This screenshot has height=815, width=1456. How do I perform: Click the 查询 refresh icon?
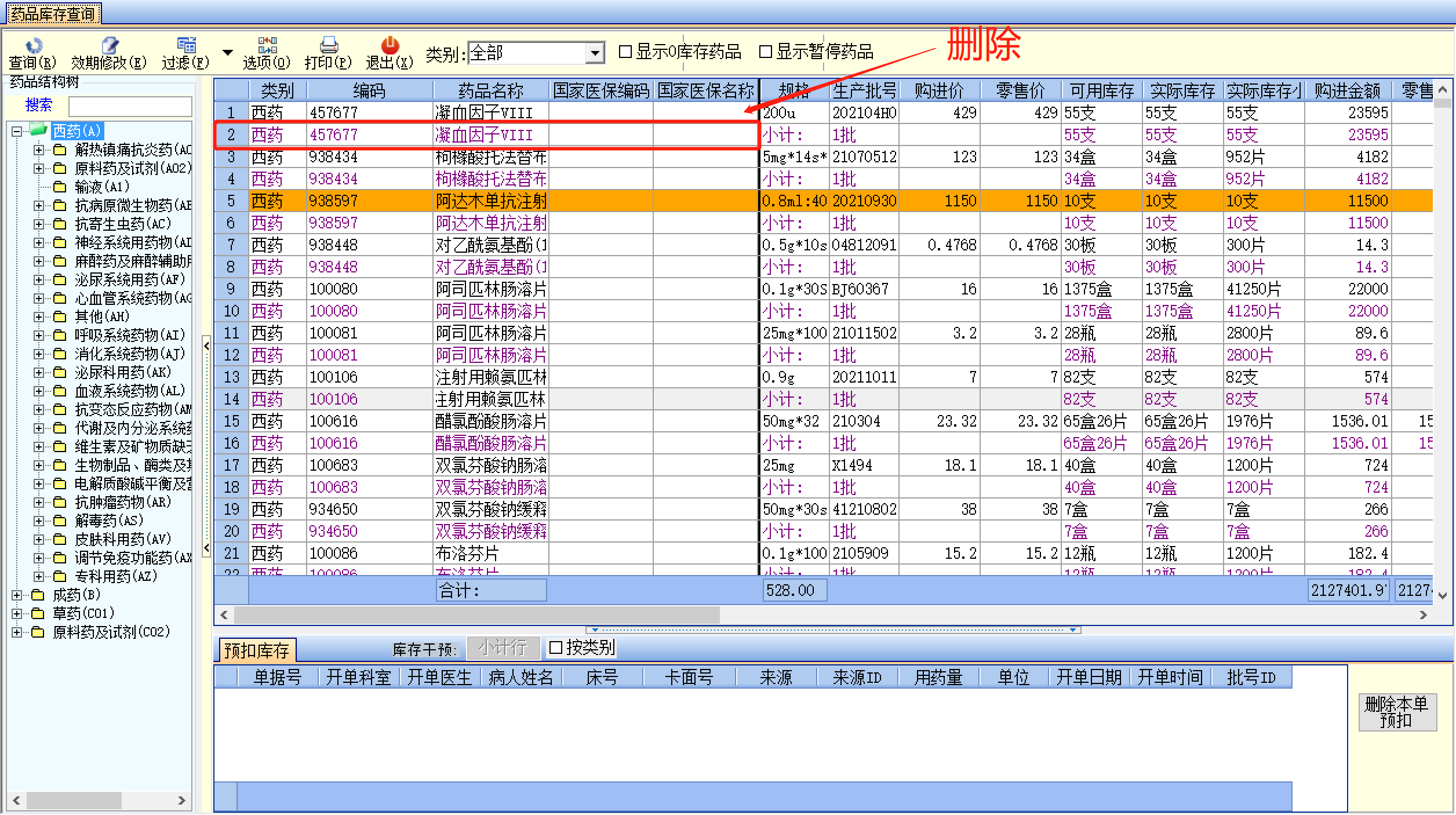point(34,45)
